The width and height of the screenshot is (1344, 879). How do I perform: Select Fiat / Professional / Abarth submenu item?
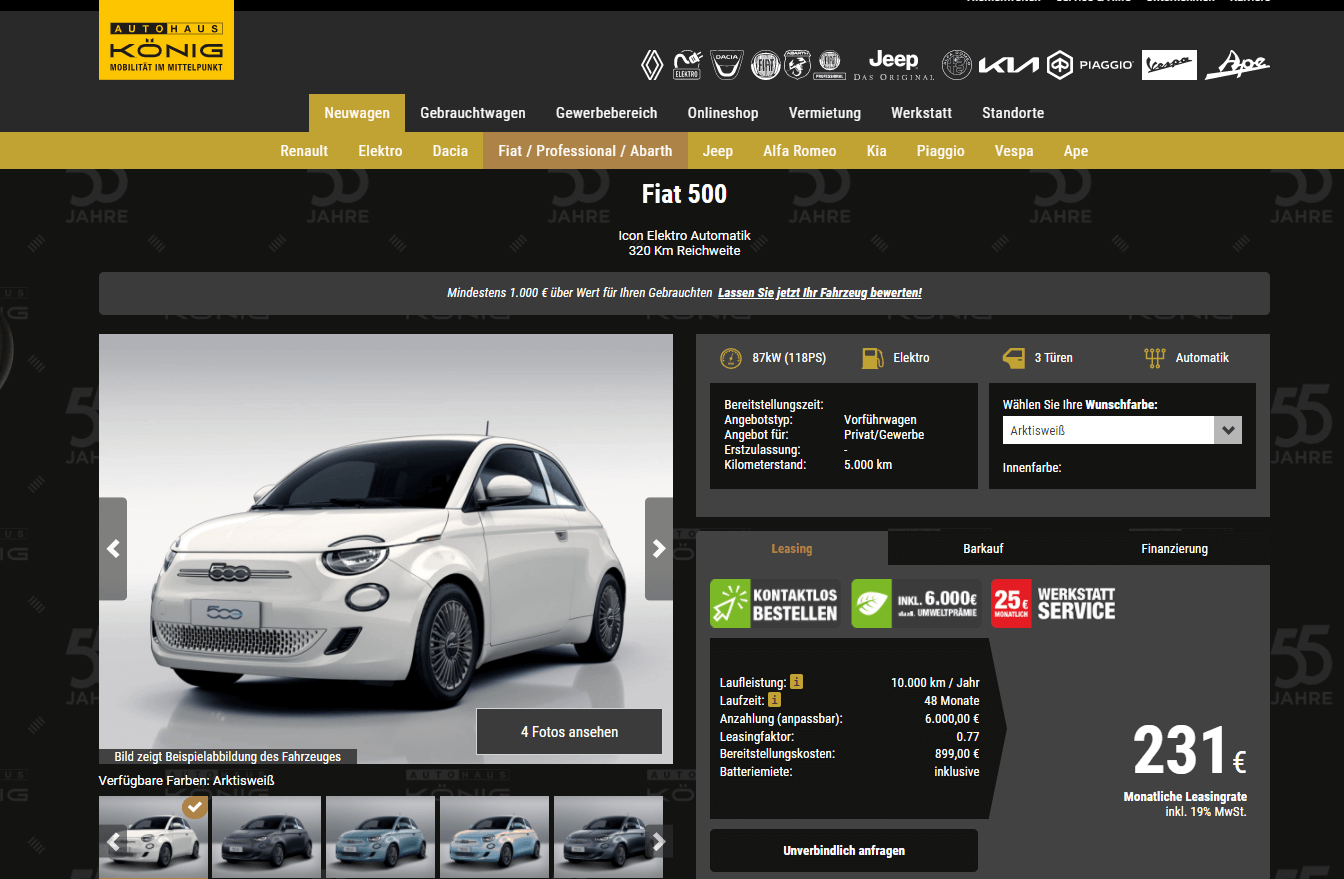coord(585,151)
